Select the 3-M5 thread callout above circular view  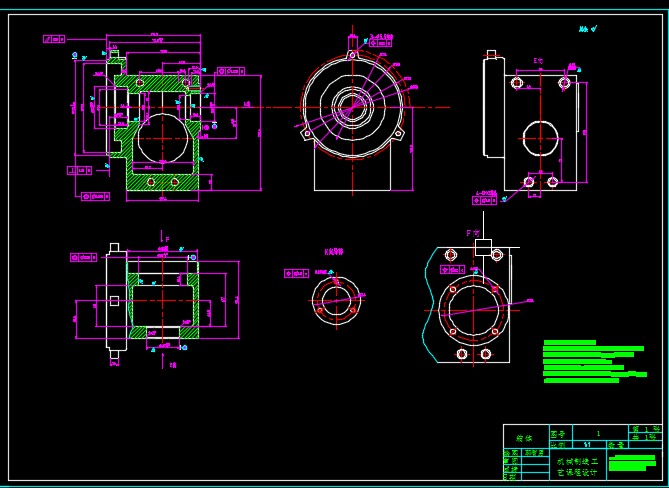pos(381,39)
